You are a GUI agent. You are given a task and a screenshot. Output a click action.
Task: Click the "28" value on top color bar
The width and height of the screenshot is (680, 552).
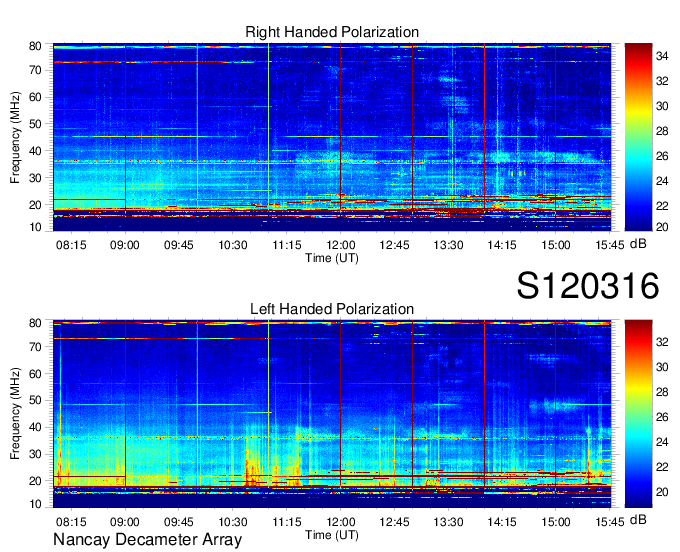pos(662,131)
